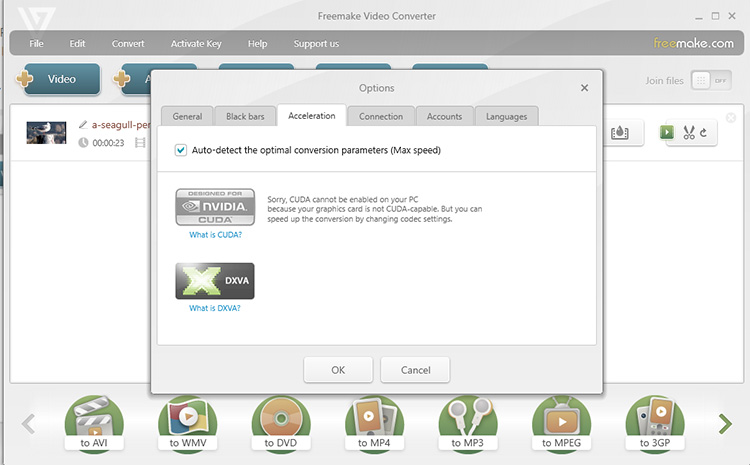Click the 00:00:23 duration text
Viewport: 750px width, 465px height.
pos(108,143)
